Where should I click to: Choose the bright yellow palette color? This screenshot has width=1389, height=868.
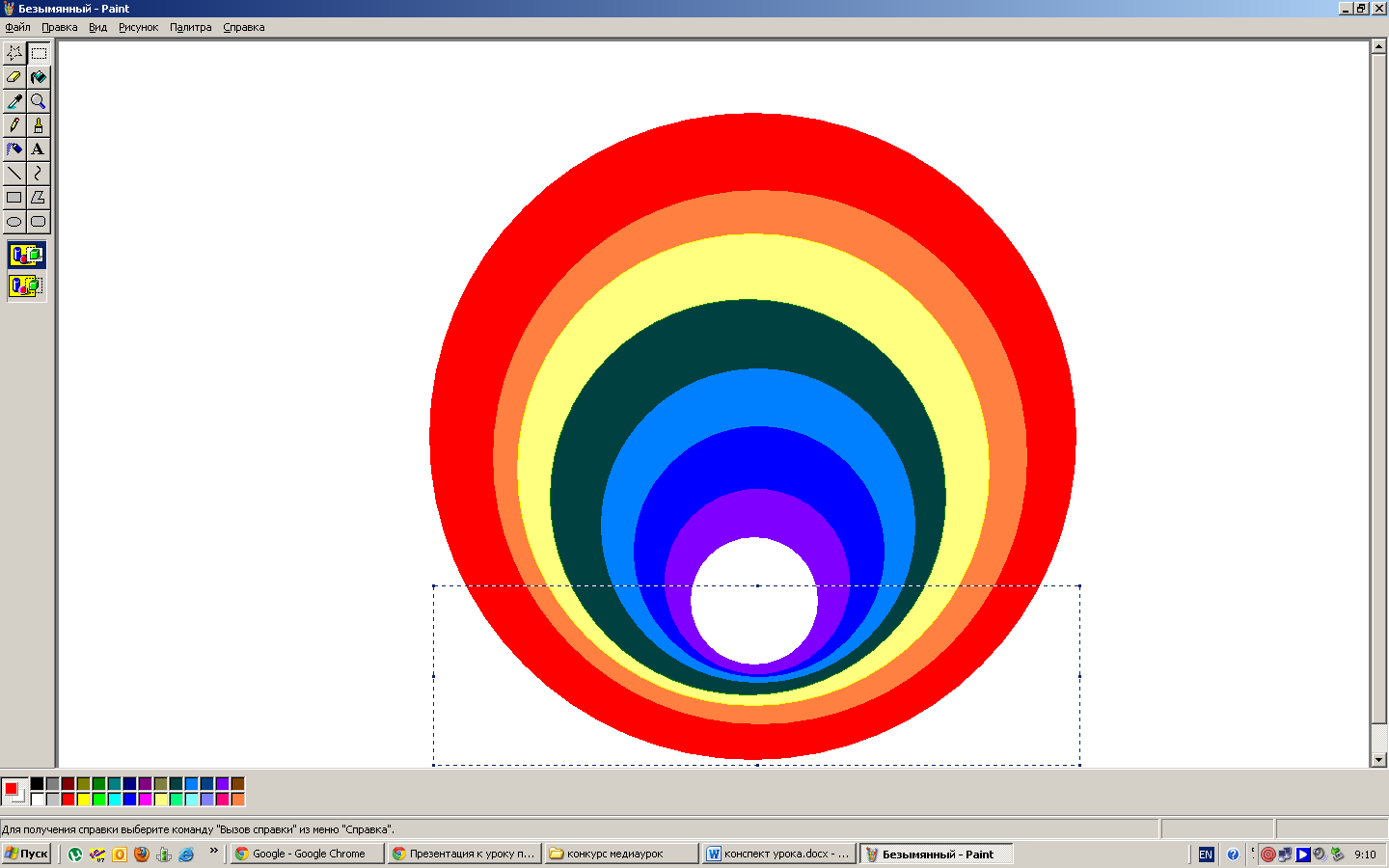coord(84,800)
